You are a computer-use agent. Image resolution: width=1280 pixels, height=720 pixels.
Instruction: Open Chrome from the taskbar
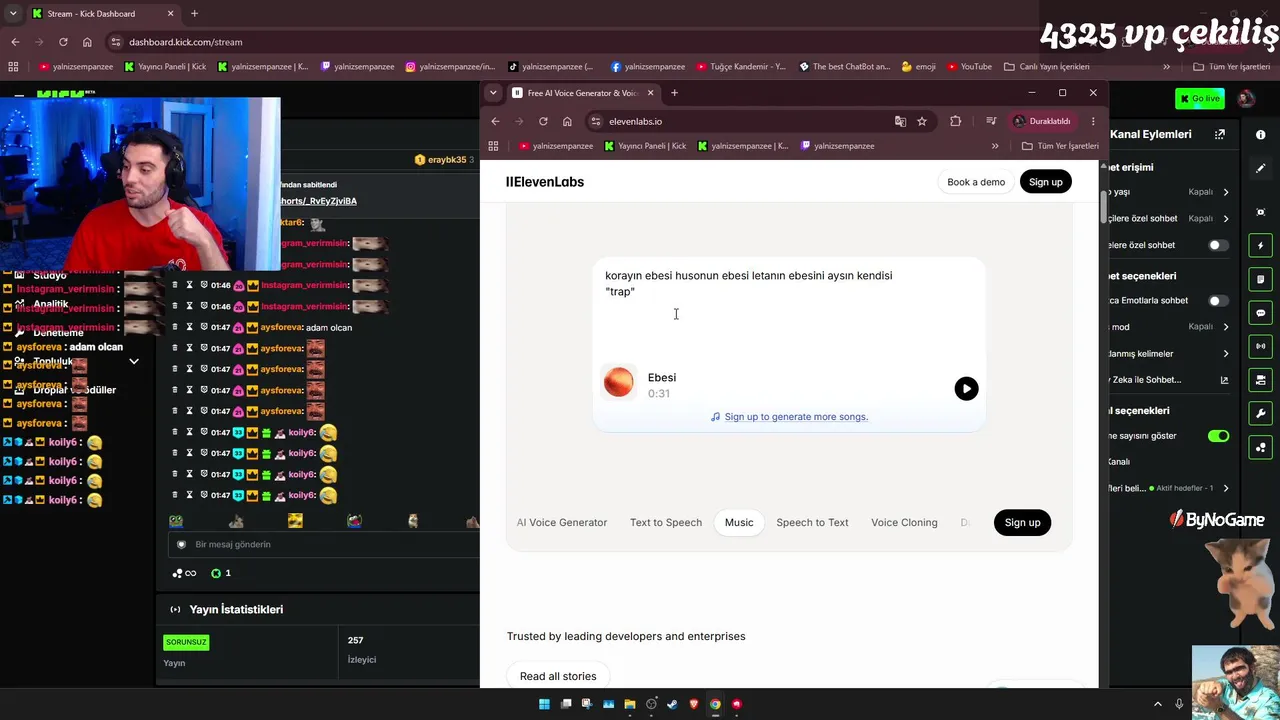pyautogui.click(x=715, y=704)
